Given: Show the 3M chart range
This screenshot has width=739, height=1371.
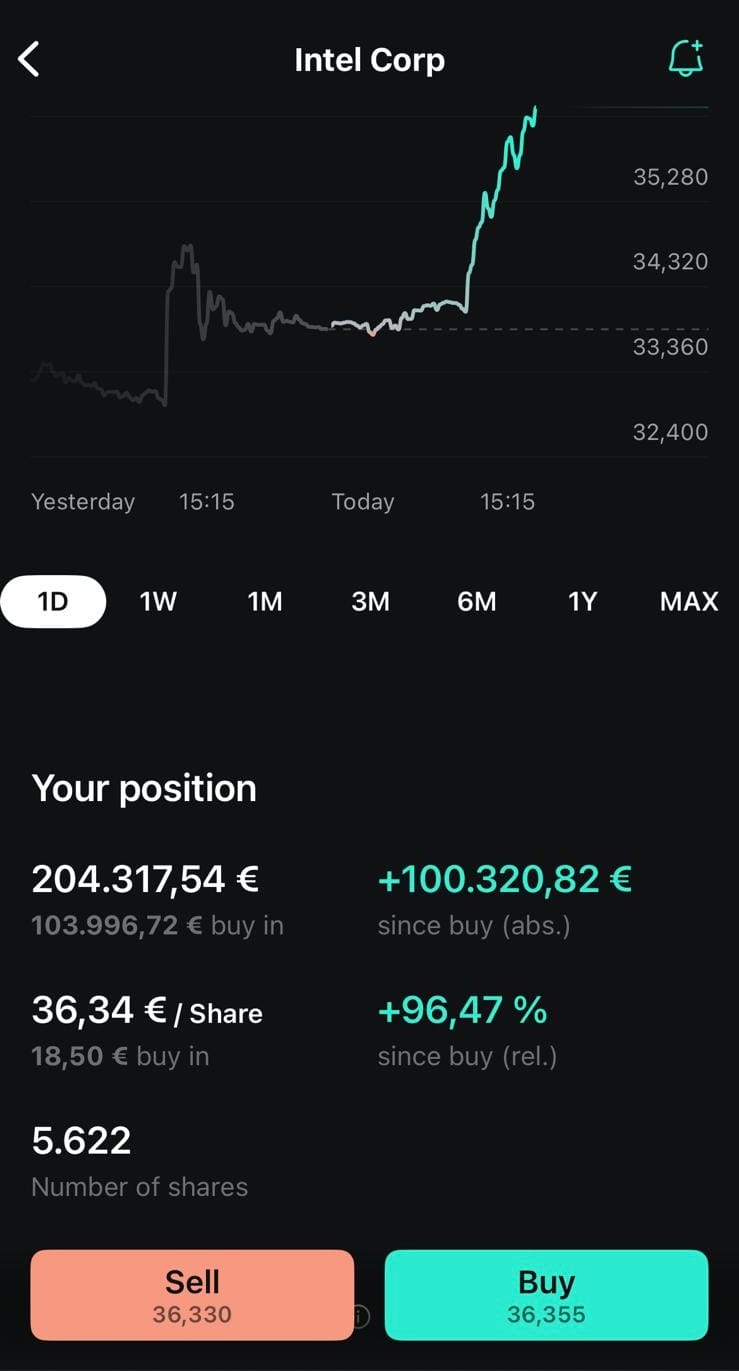Looking at the screenshot, I should 371,601.
